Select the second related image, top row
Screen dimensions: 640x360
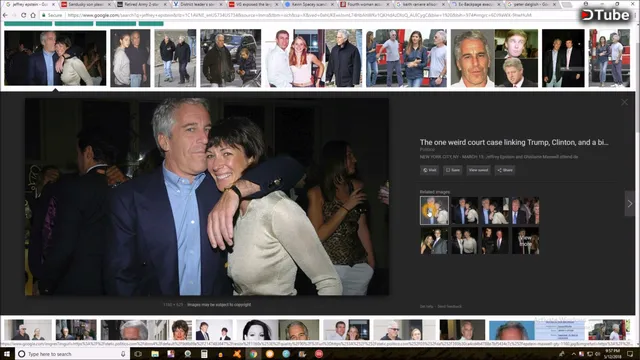464,210
